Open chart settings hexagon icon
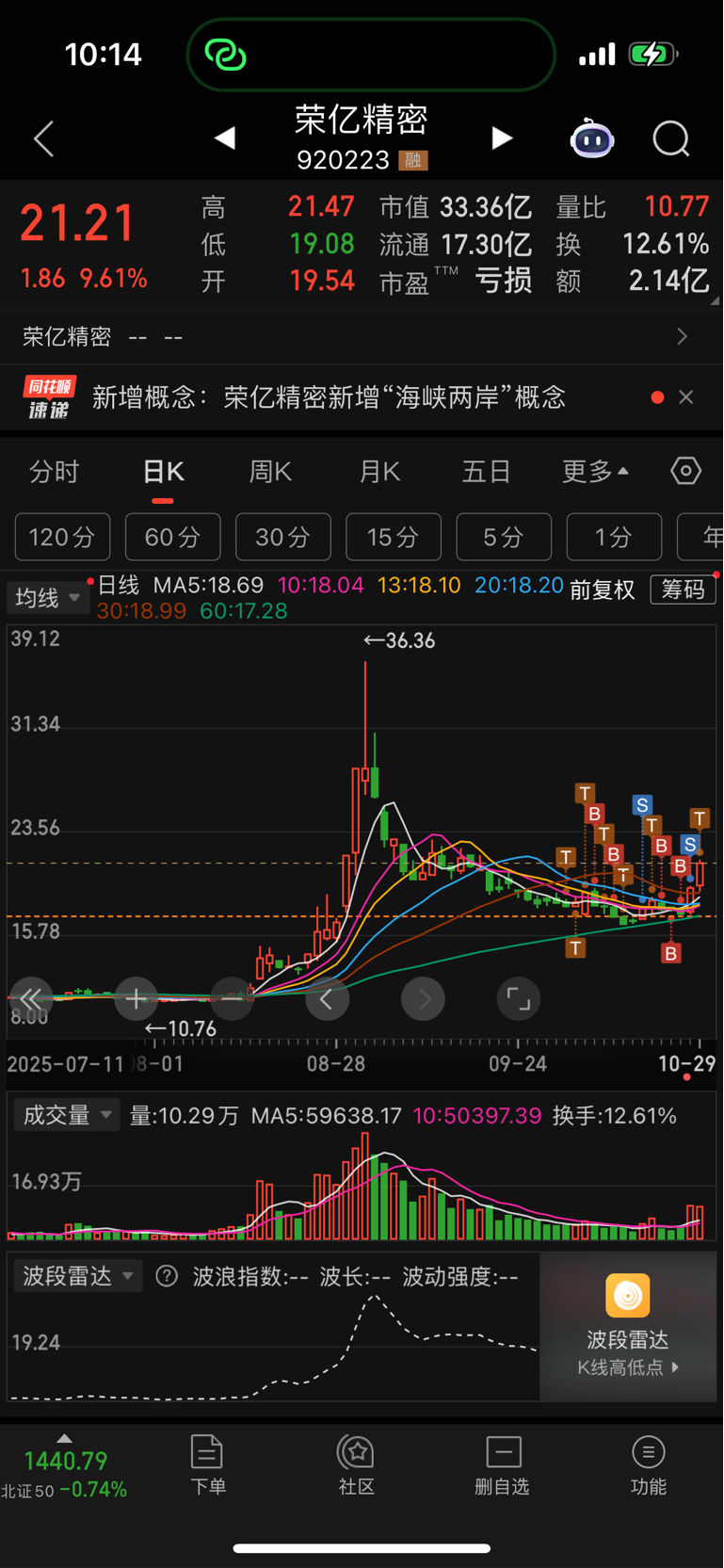This screenshot has height=1568, width=724. [x=685, y=471]
